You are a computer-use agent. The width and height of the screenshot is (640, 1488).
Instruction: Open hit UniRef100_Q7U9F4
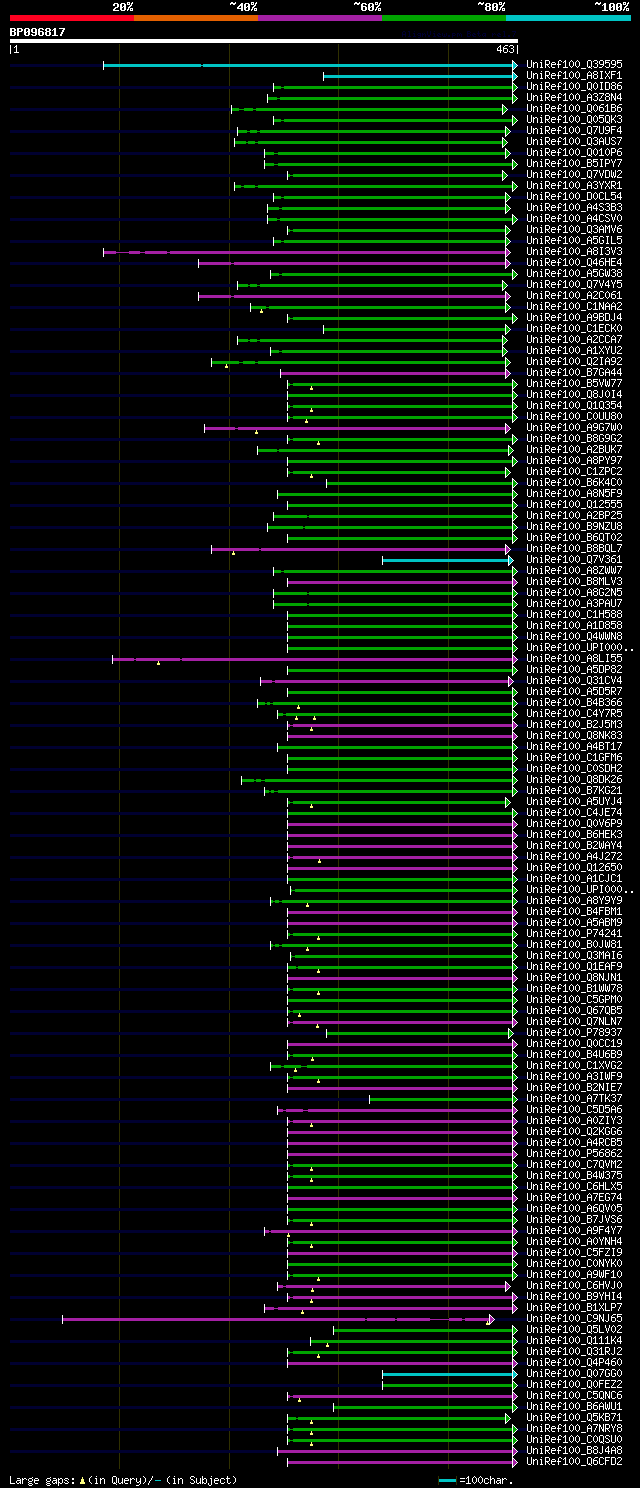[x=574, y=130]
